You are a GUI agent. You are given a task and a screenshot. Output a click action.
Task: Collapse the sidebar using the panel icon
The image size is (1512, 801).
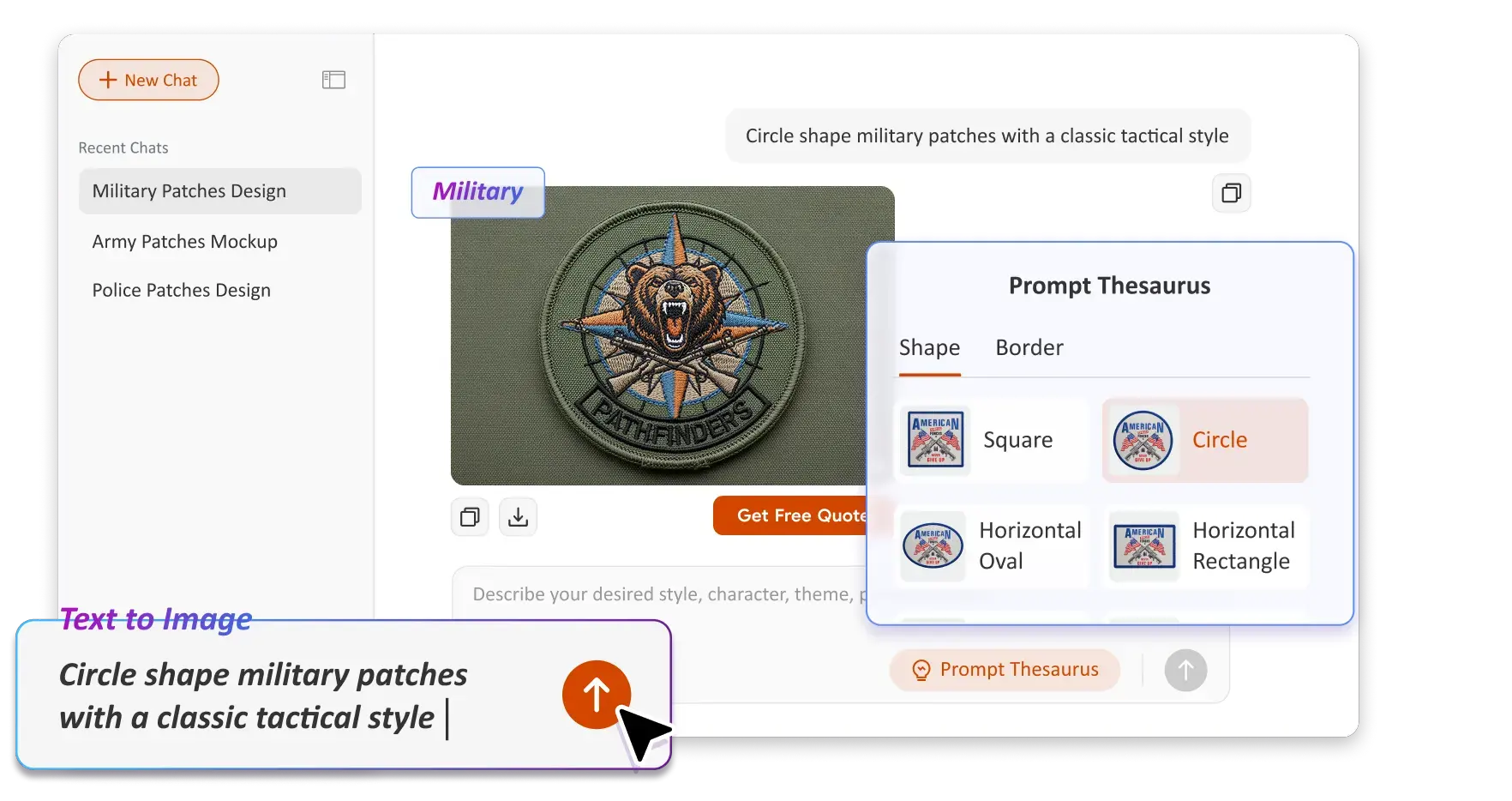(x=333, y=79)
